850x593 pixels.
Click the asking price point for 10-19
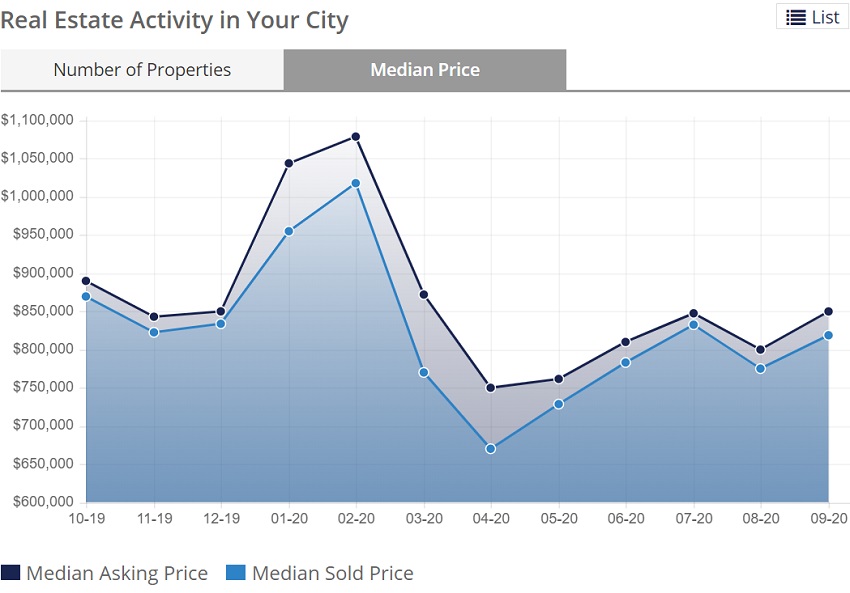click(x=87, y=281)
